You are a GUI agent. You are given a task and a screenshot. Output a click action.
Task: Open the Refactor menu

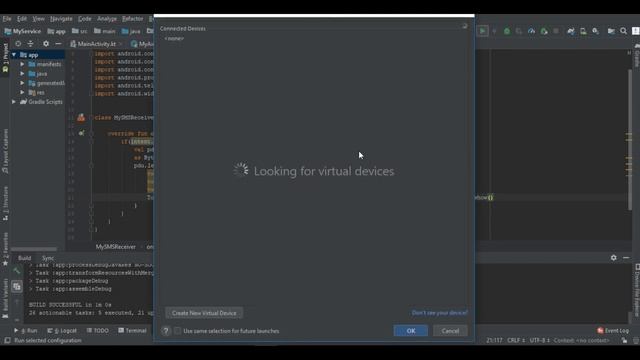[x=133, y=19]
